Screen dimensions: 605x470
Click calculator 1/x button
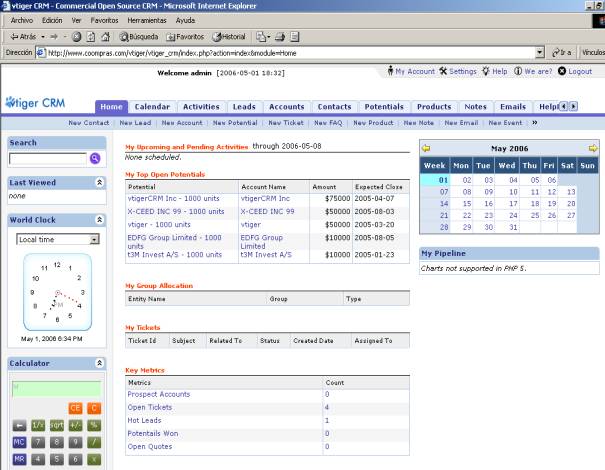38,426
